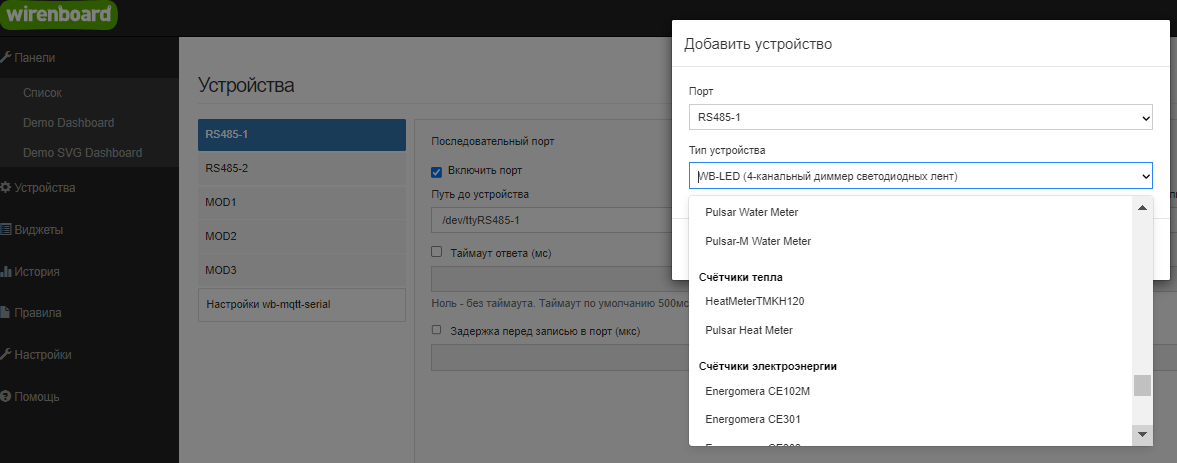This screenshot has width=1177, height=463.
Task: Click the question icon next to Помощь
Action: click(x=6, y=396)
